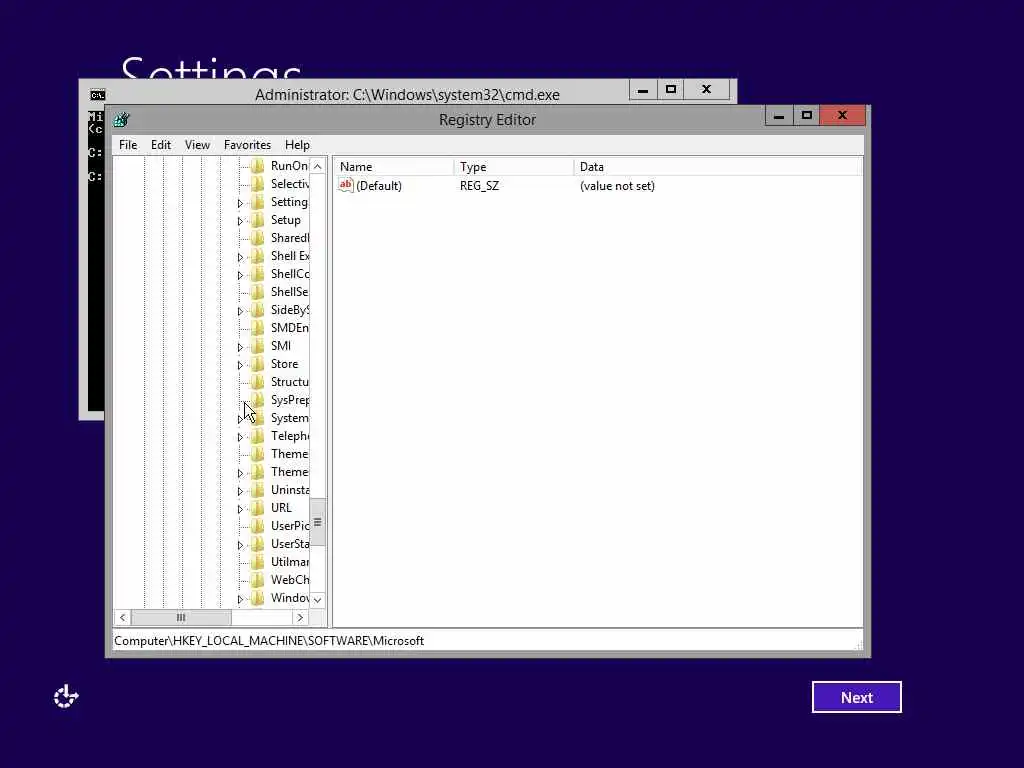Expand the Windows key at tree bottom
The height and width of the screenshot is (768, 1024).
[x=240, y=599]
